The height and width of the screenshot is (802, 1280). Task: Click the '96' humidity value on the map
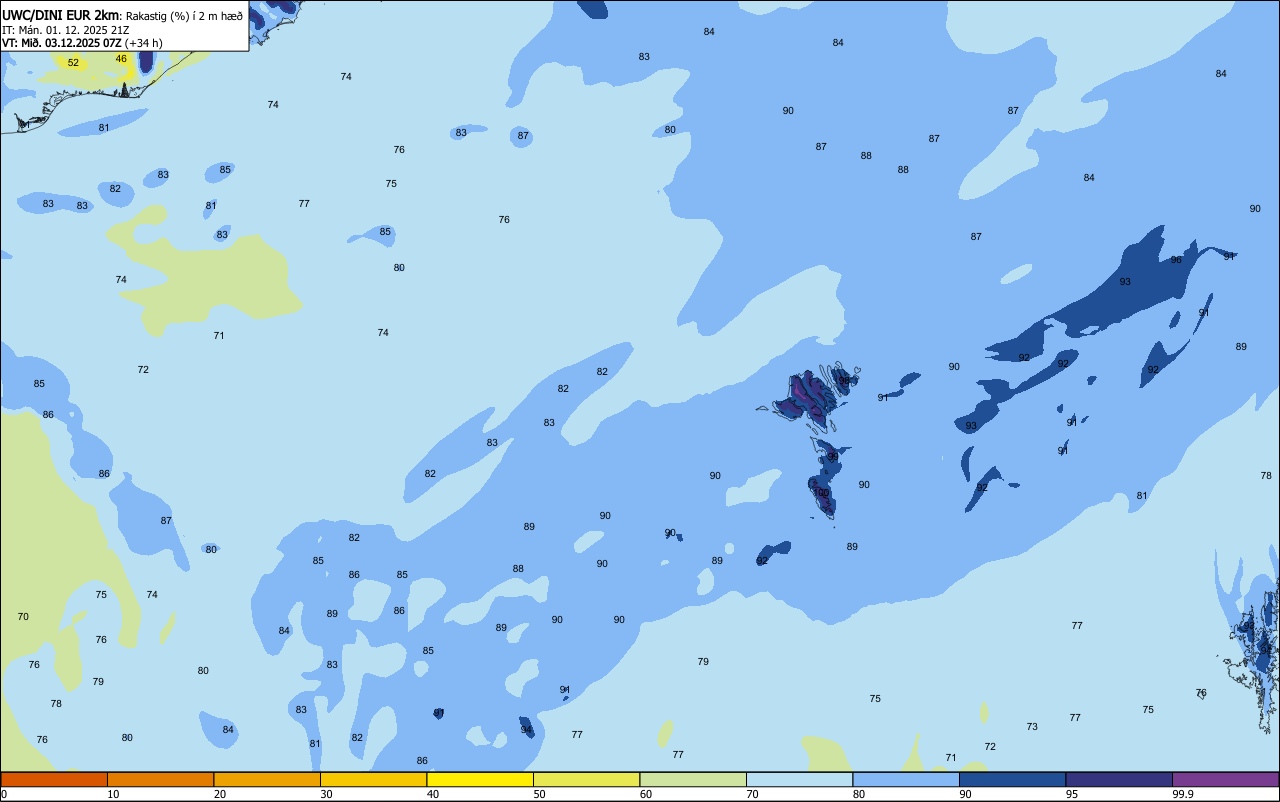point(1176,260)
